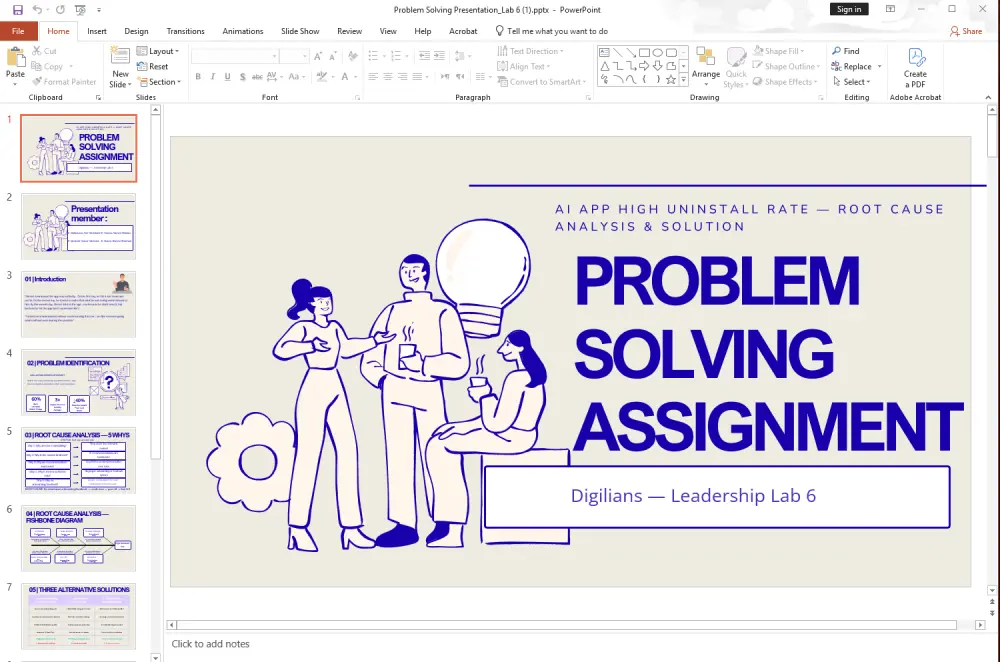Image resolution: width=1000 pixels, height=662 pixels.
Task: Open the Section dropdown
Action: click(159, 82)
